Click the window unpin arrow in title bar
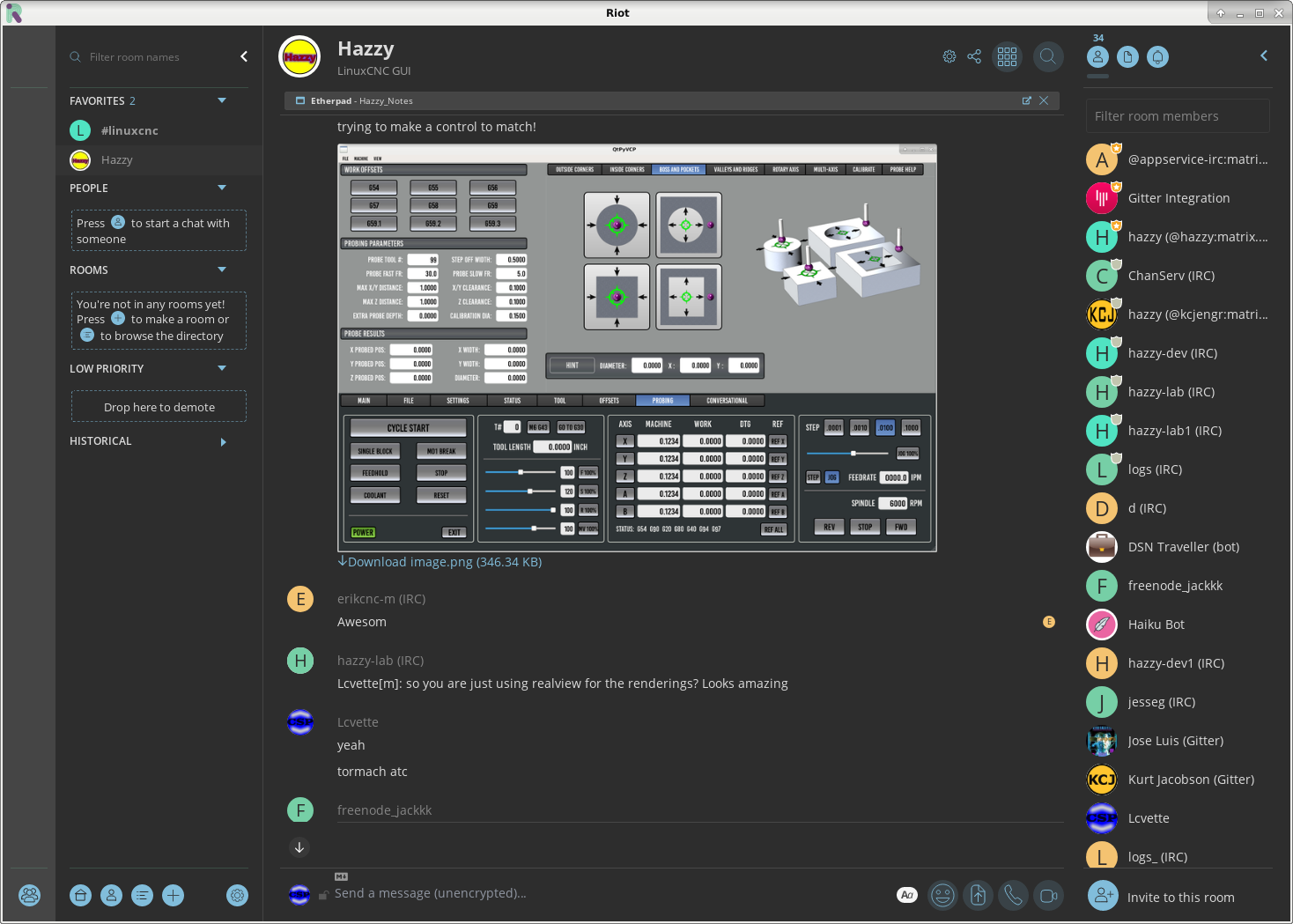1293x924 pixels. (1221, 13)
